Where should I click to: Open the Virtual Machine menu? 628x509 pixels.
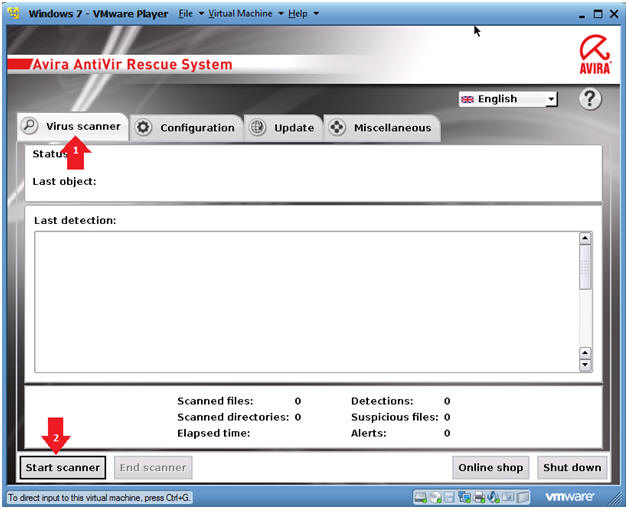coord(240,14)
